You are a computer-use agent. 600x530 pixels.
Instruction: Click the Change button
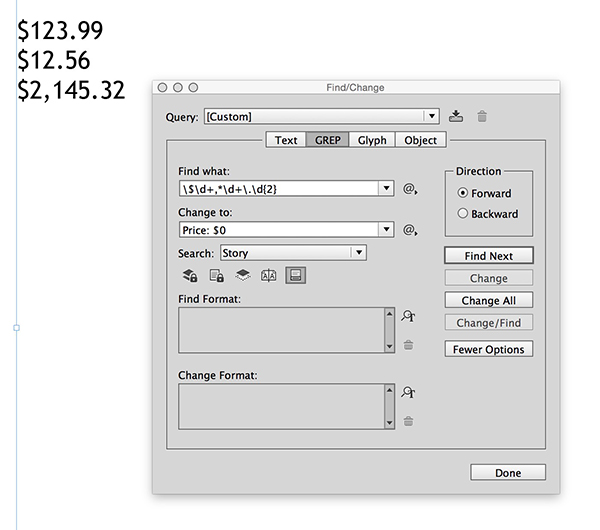[489, 278]
